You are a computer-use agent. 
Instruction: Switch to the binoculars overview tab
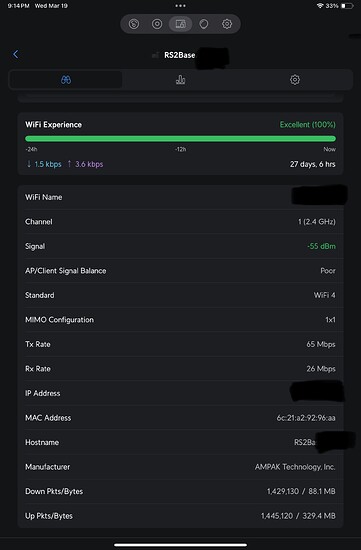pyautogui.click(x=66, y=80)
